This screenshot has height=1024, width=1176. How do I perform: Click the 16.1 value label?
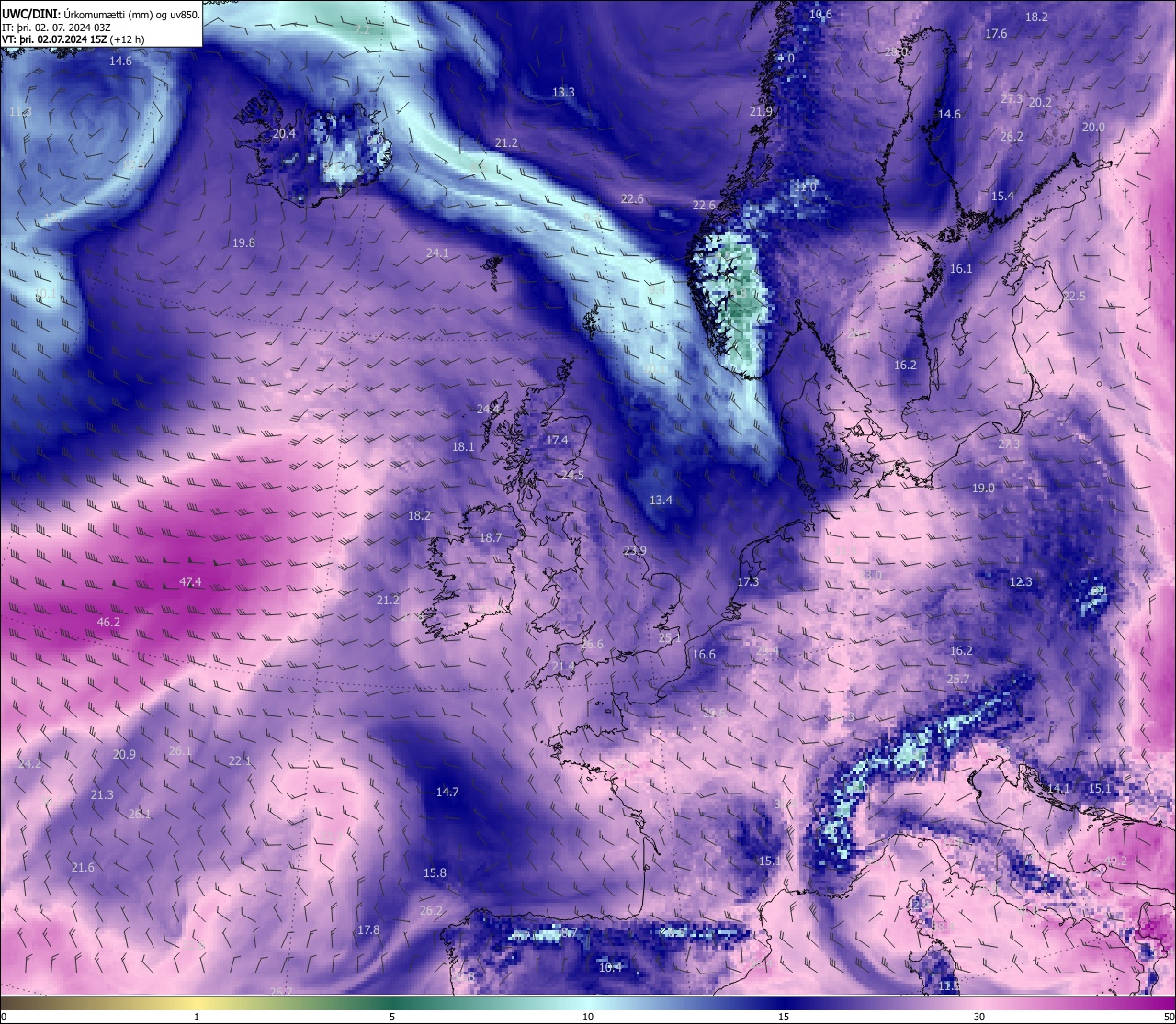pos(961,269)
